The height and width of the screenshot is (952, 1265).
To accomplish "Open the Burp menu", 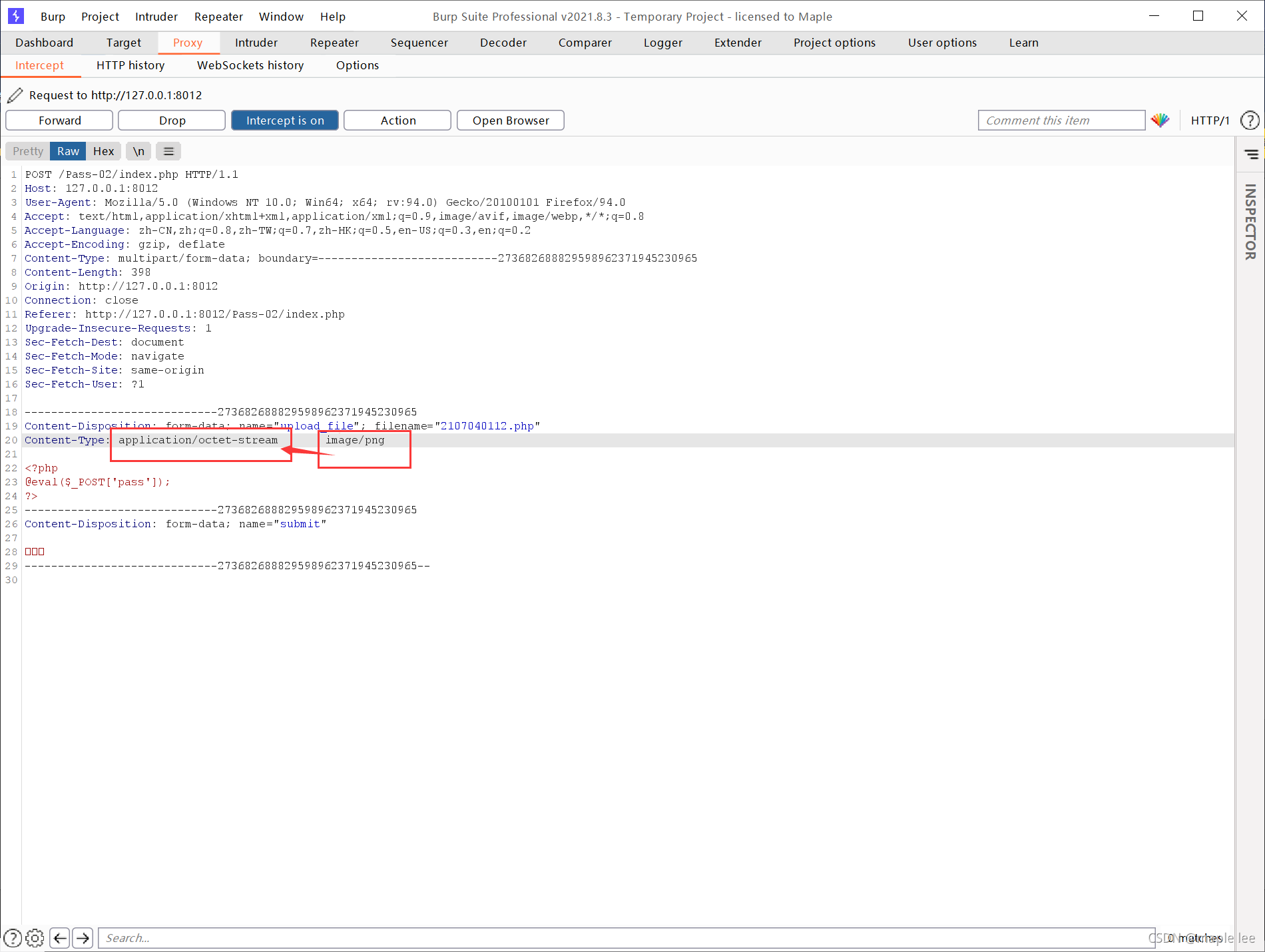I will pos(53,17).
